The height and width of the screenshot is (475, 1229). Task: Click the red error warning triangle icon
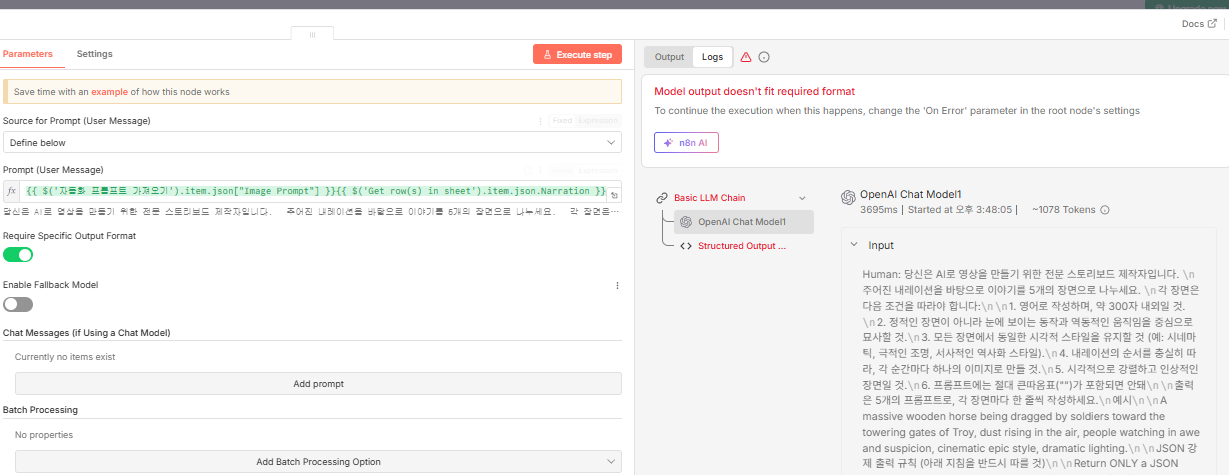[x=746, y=57]
